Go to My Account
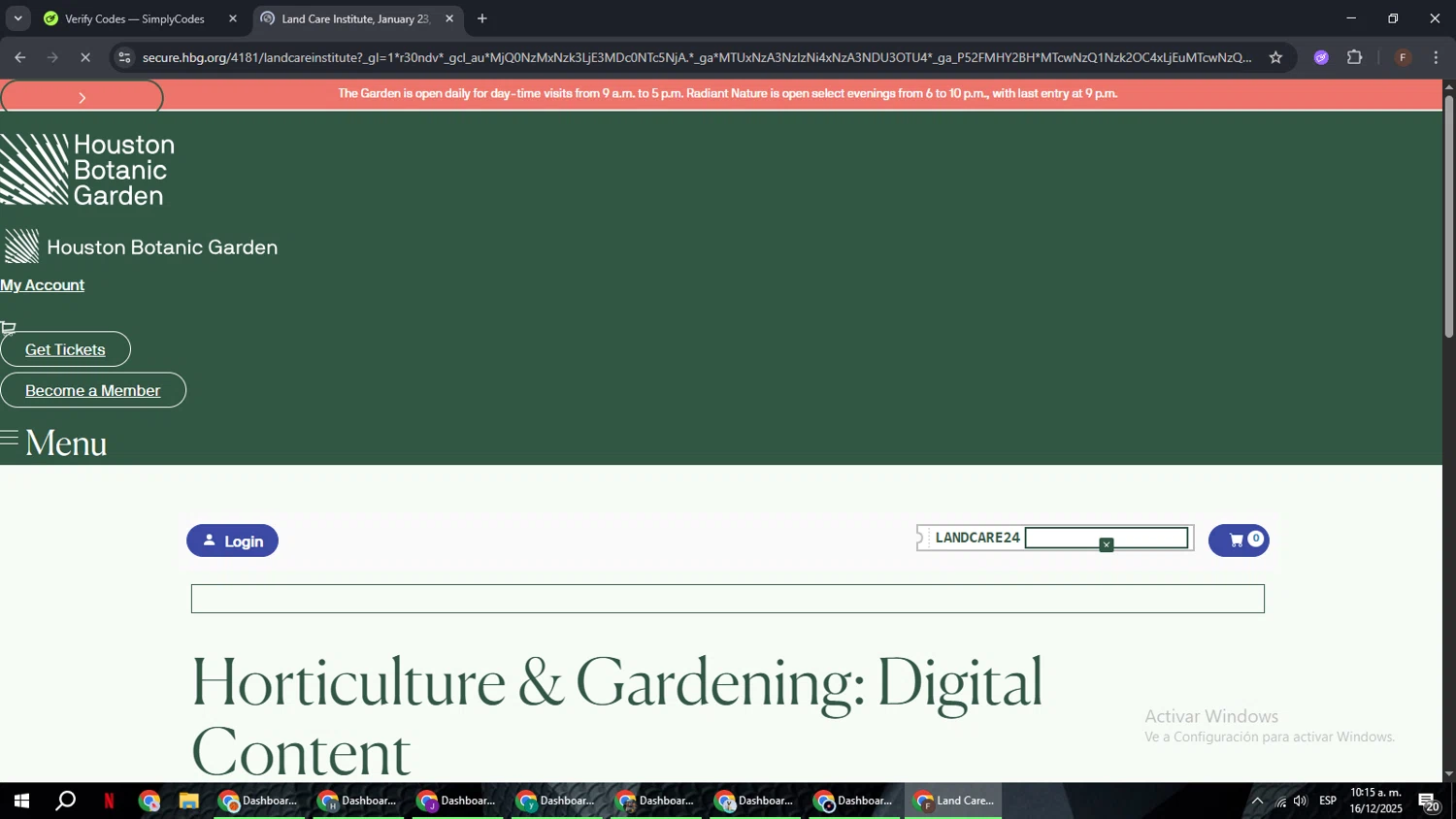The height and width of the screenshot is (819, 1456). point(42,285)
